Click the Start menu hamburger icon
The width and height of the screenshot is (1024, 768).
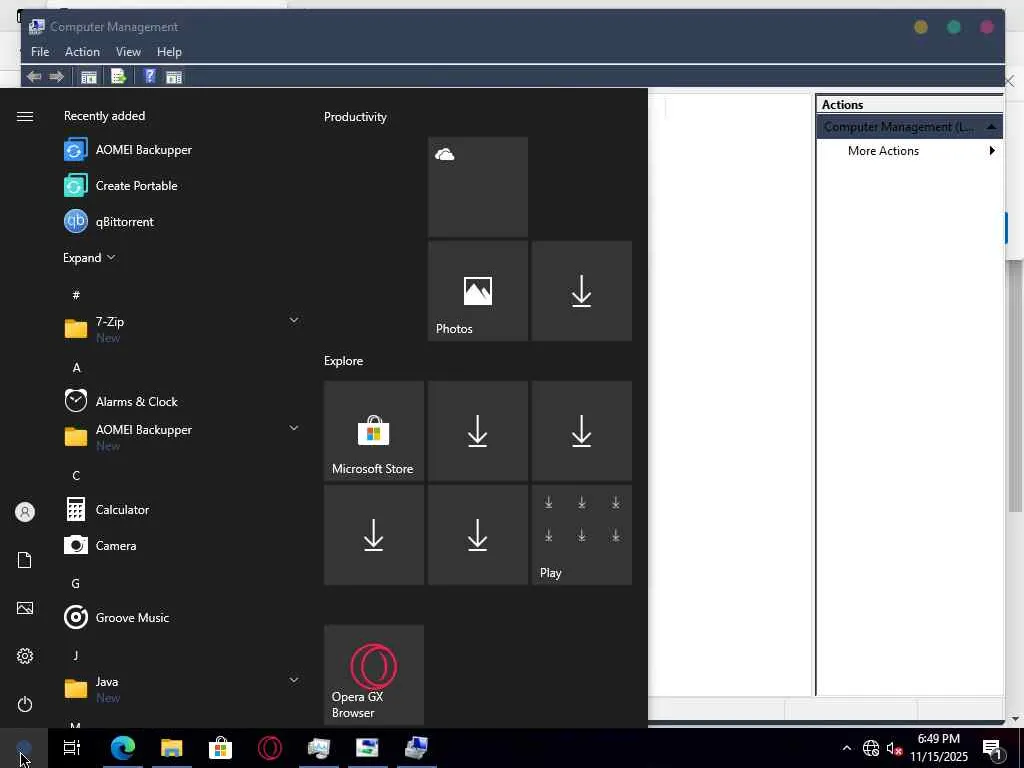pos(25,116)
